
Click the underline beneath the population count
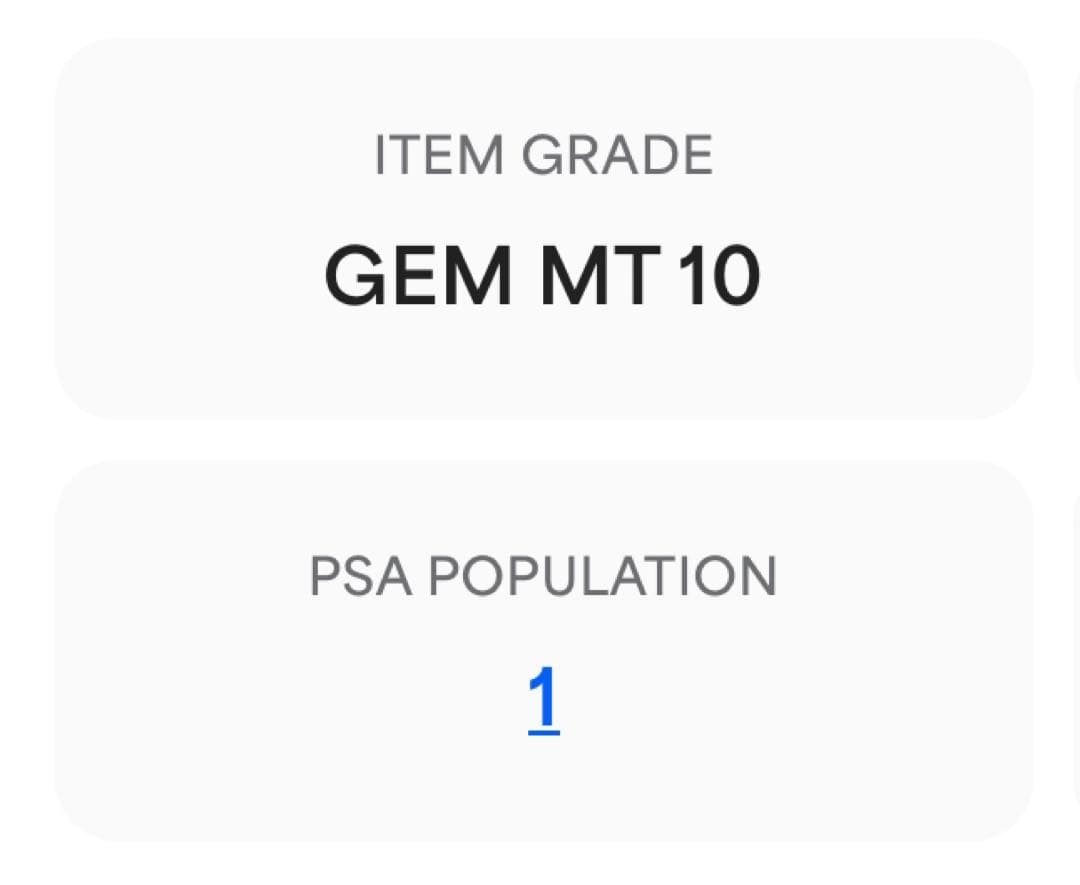click(x=543, y=733)
